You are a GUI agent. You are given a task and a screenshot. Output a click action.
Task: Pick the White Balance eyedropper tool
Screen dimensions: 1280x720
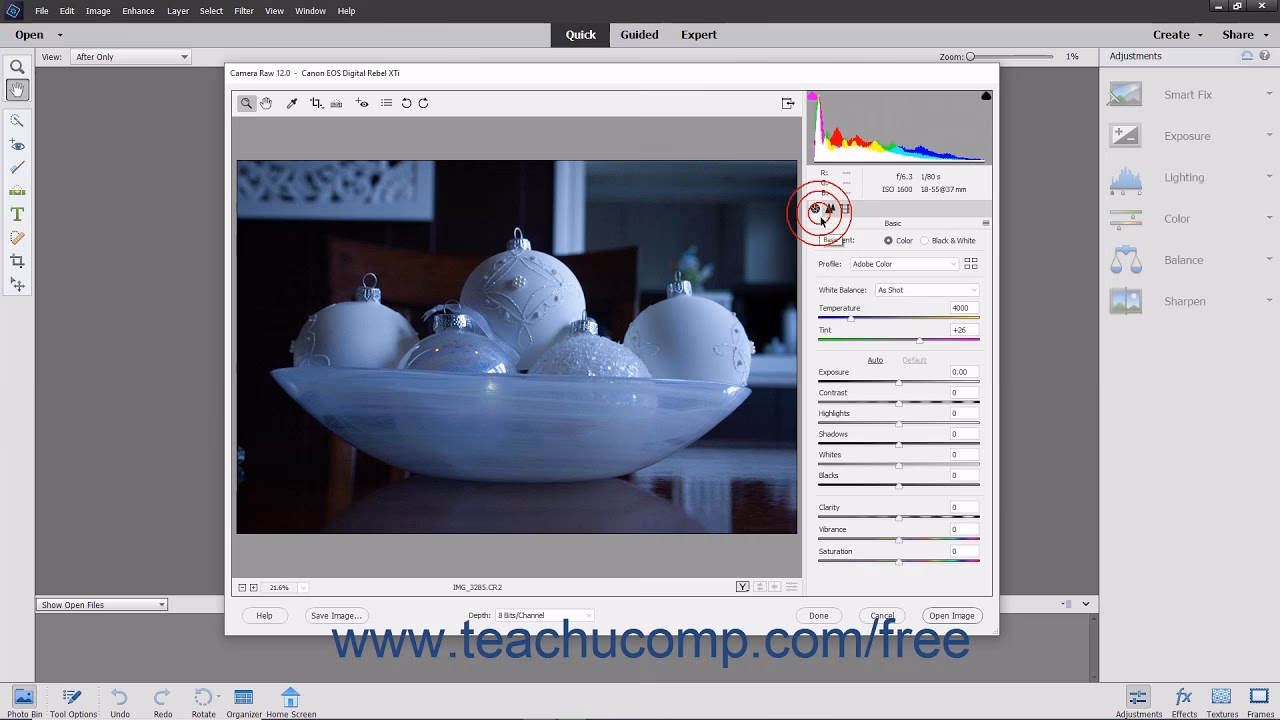tap(292, 103)
